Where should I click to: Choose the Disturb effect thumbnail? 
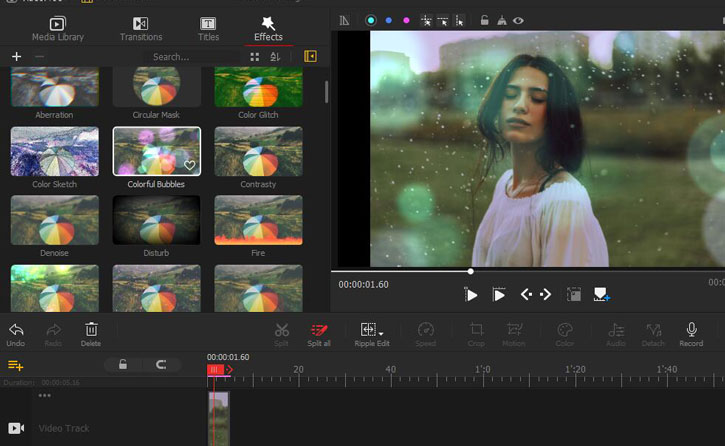click(157, 220)
